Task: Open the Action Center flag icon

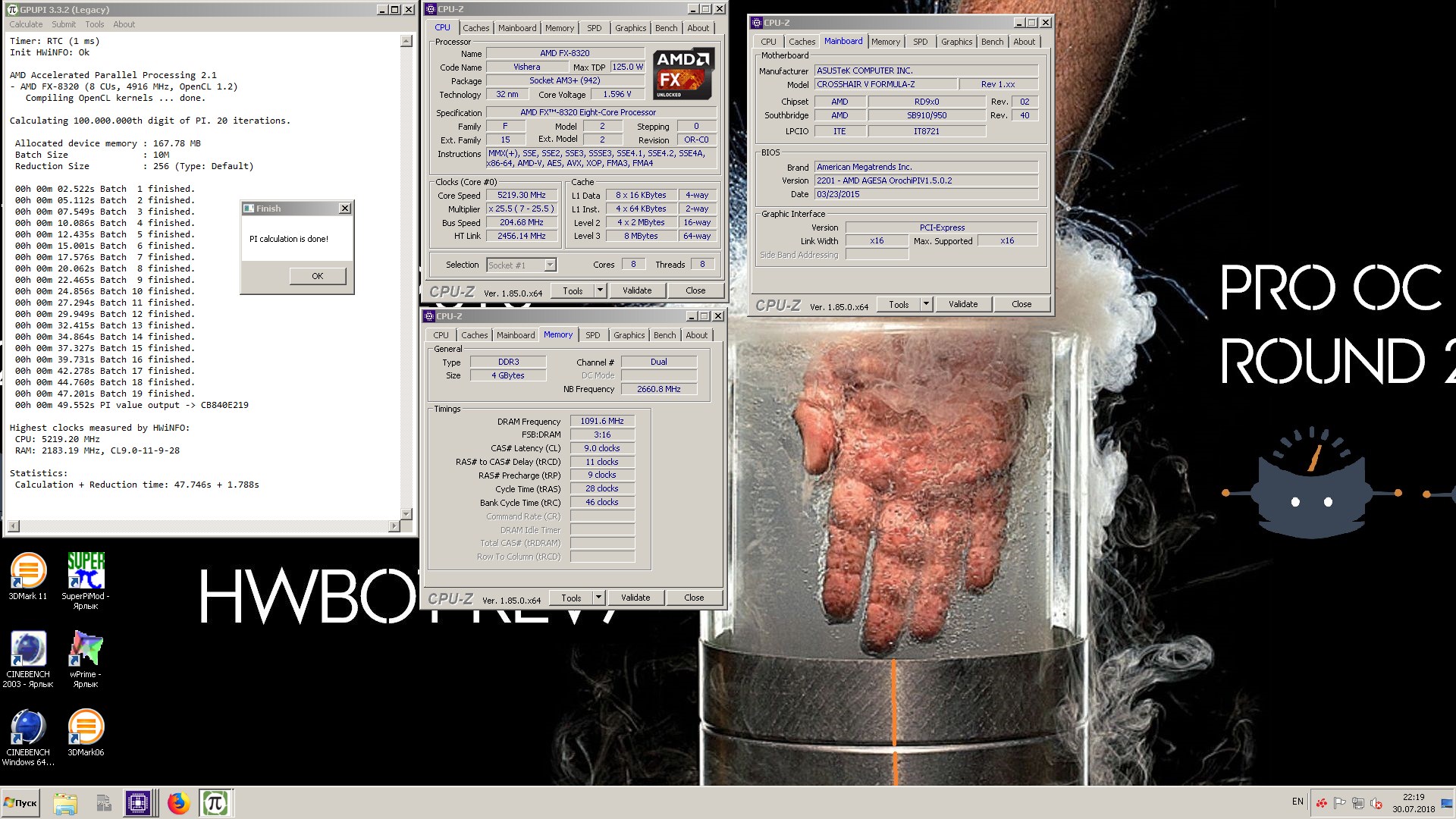Action: [x=1339, y=803]
